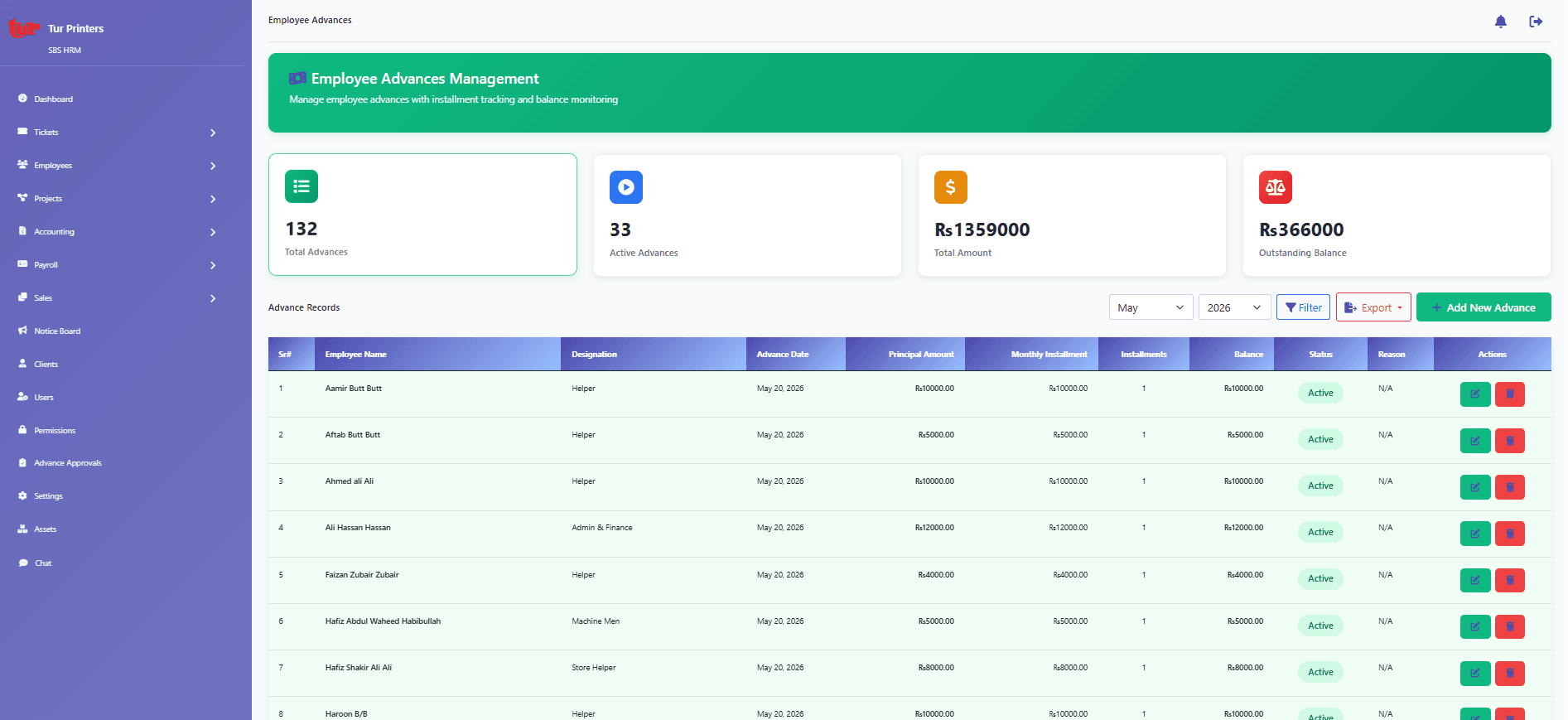Edit Ali Hassan Hassan's advance record
The width and height of the screenshot is (1568, 720).
(x=1475, y=534)
